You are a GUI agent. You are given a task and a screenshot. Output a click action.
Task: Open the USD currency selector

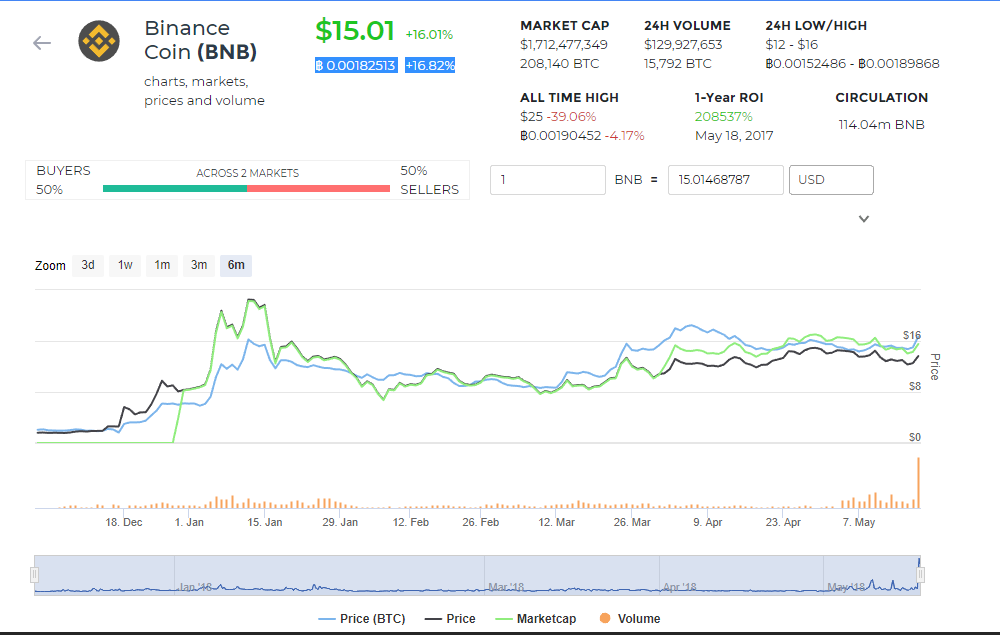coord(831,180)
